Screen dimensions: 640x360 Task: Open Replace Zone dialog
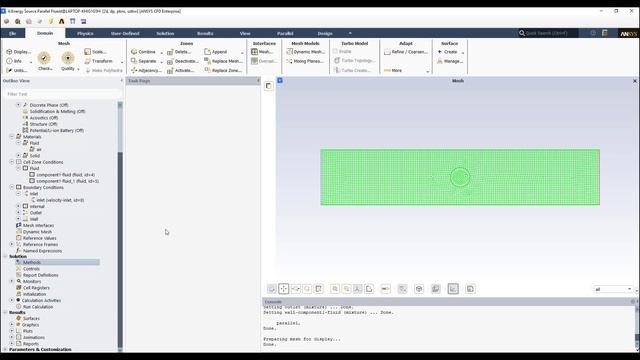click(223, 70)
